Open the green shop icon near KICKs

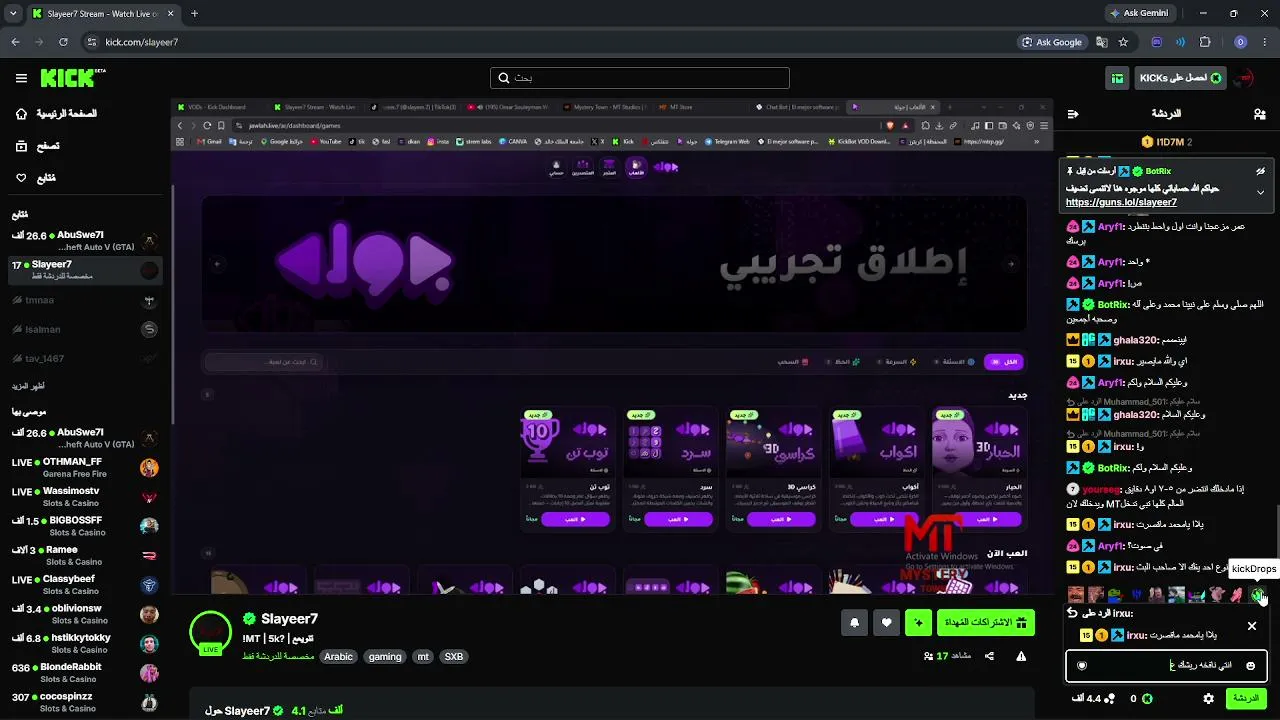[1118, 78]
